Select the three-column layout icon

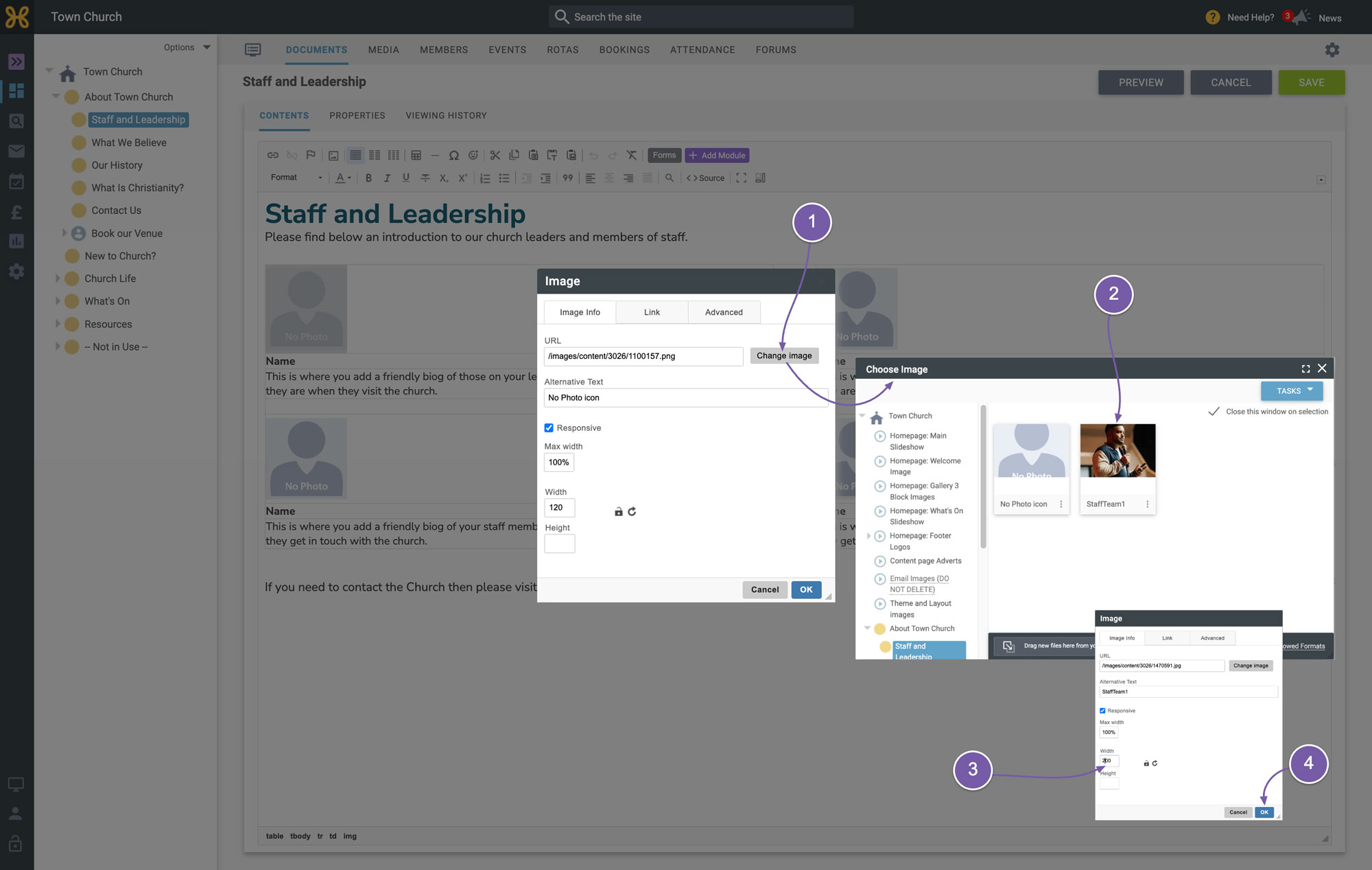pyautogui.click(x=394, y=155)
